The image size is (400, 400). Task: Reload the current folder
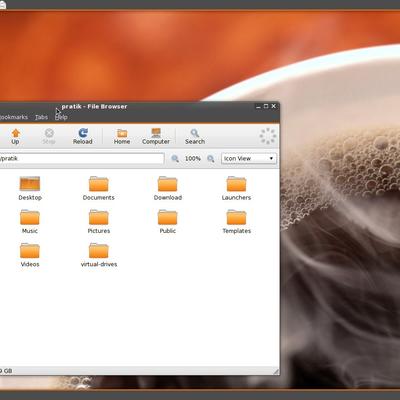coord(82,136)
